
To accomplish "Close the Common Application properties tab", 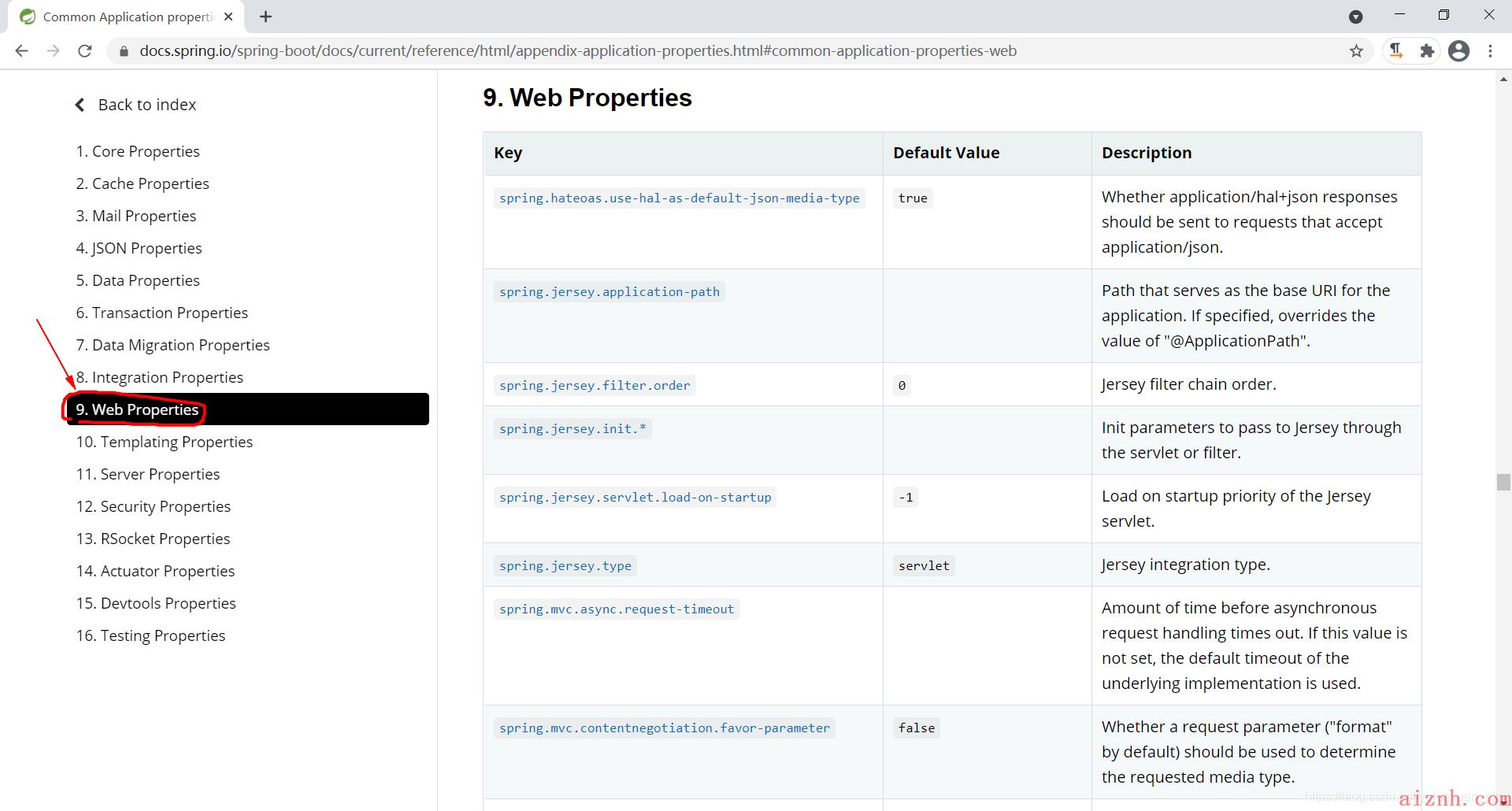I will pyautogui.click(x=228, y=17).
